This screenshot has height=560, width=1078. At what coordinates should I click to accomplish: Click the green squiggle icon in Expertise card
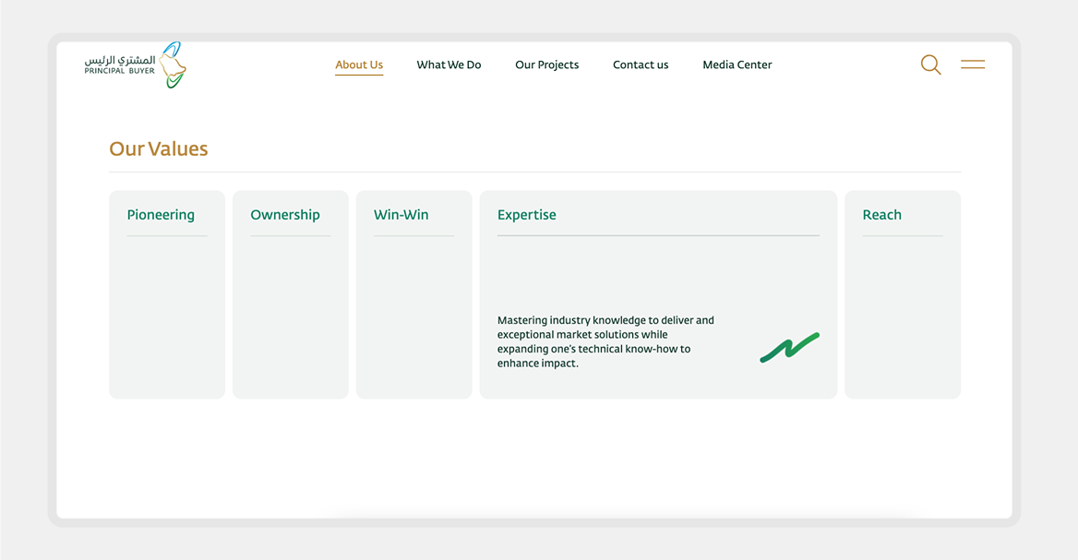click(x=789, y=347)
